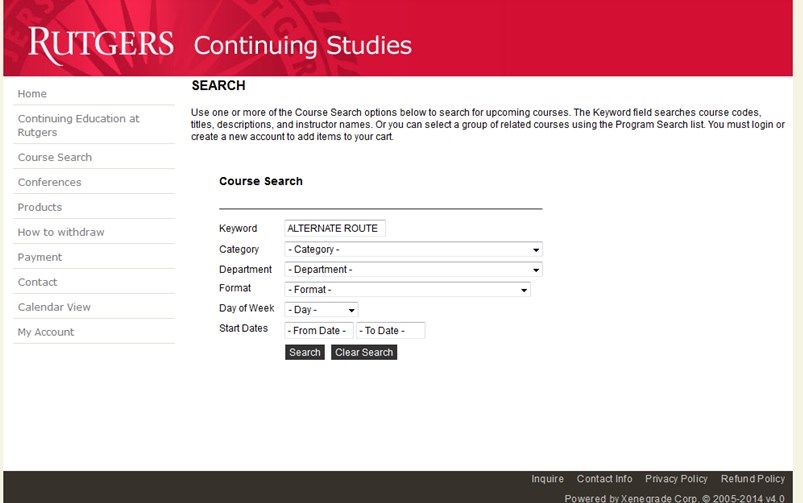Image resolution: width=803 pixels, height=503 pixels.
Task: Open Continuing Education at Rutgers page
Action: (78, 125)
